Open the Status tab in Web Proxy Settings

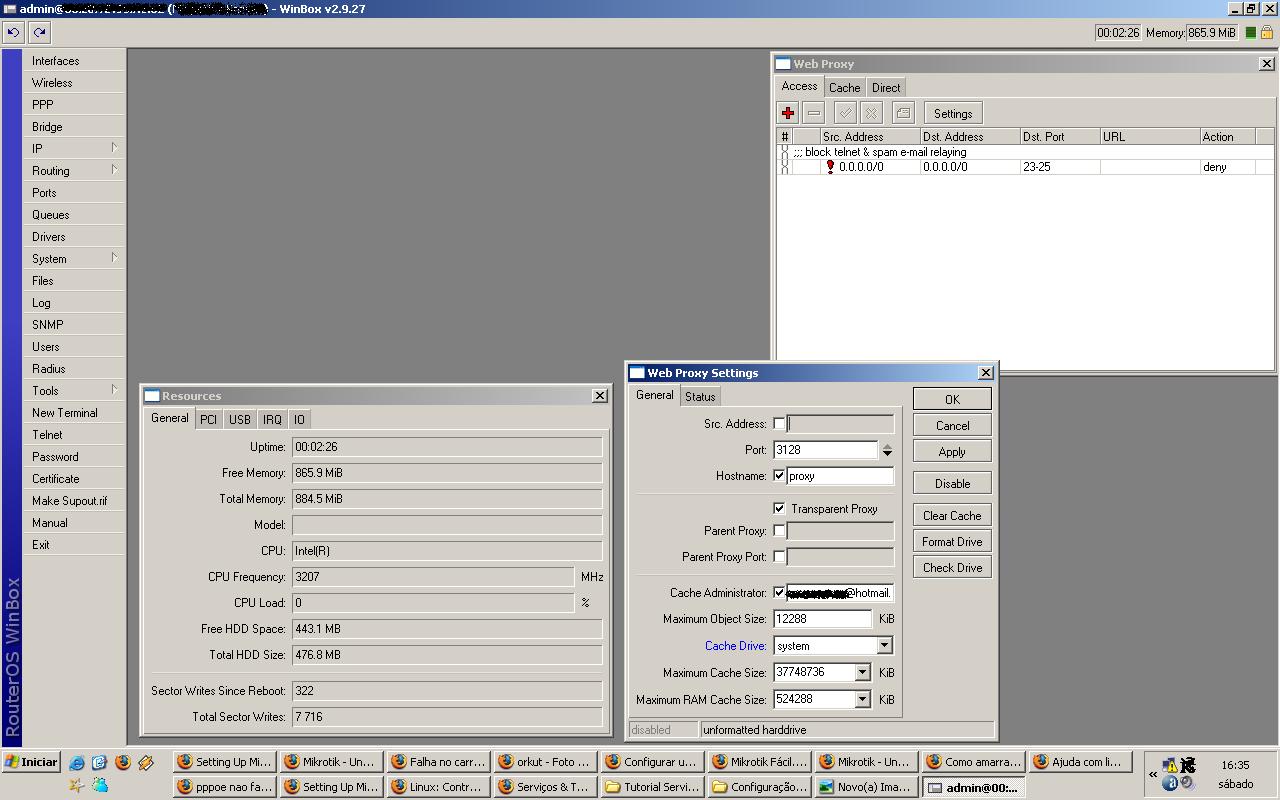(700, 397)
